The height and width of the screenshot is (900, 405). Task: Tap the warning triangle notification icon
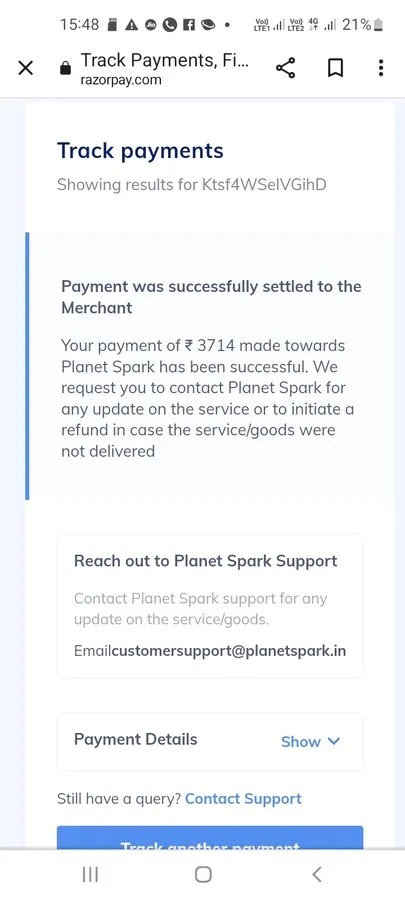tap(131, 25)
